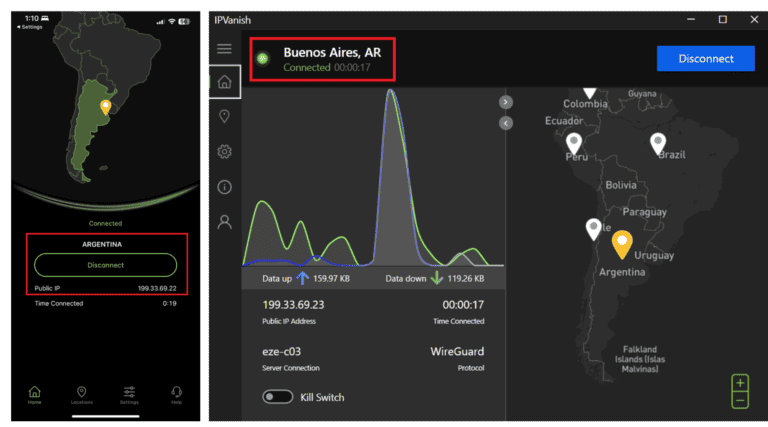This screenshot has width=768, height=427.
Task: Tap the Settings tab in mobile app
Action: (129, 395)
